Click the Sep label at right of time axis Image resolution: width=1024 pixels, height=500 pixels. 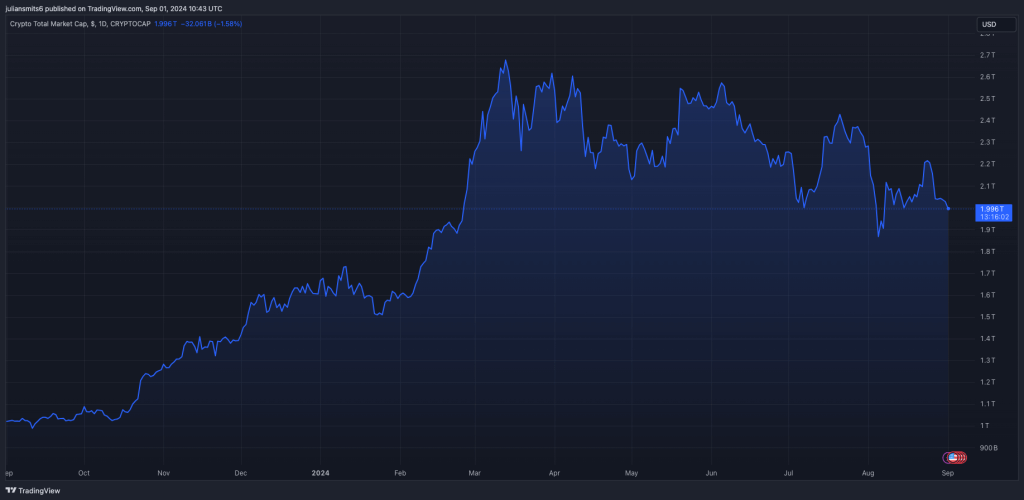click(x=948, y=471)
